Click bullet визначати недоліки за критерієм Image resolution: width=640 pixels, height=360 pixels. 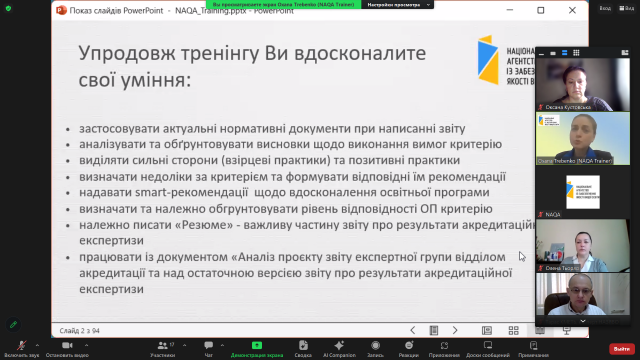[x=292, y=177]
